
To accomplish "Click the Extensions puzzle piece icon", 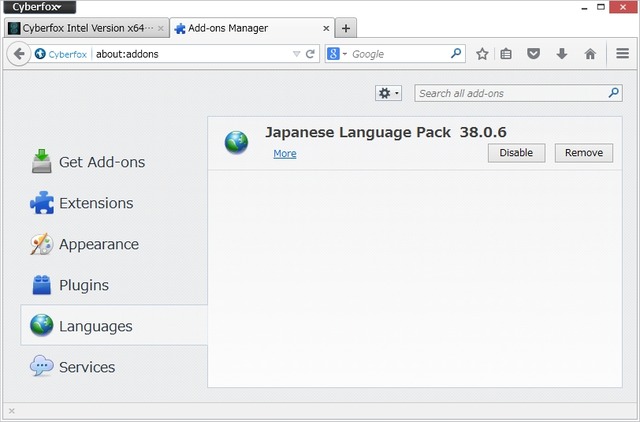I will pyautogui.click(x=42, y=203).
